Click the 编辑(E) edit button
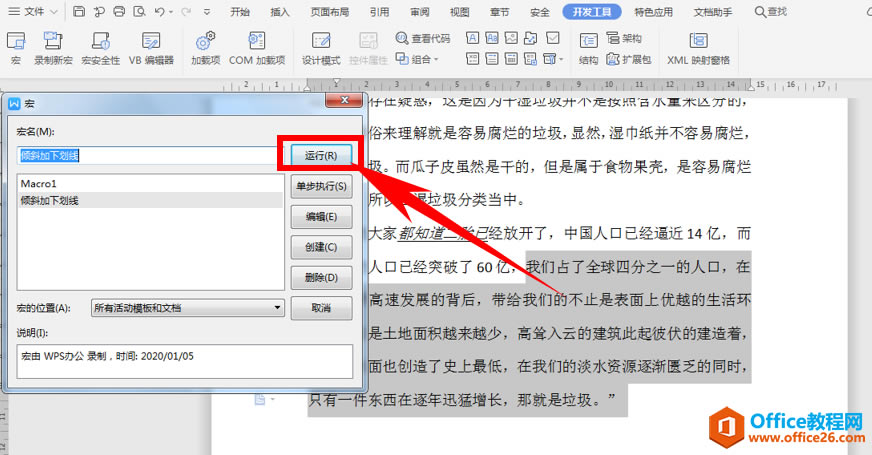 tap(321, 217)
